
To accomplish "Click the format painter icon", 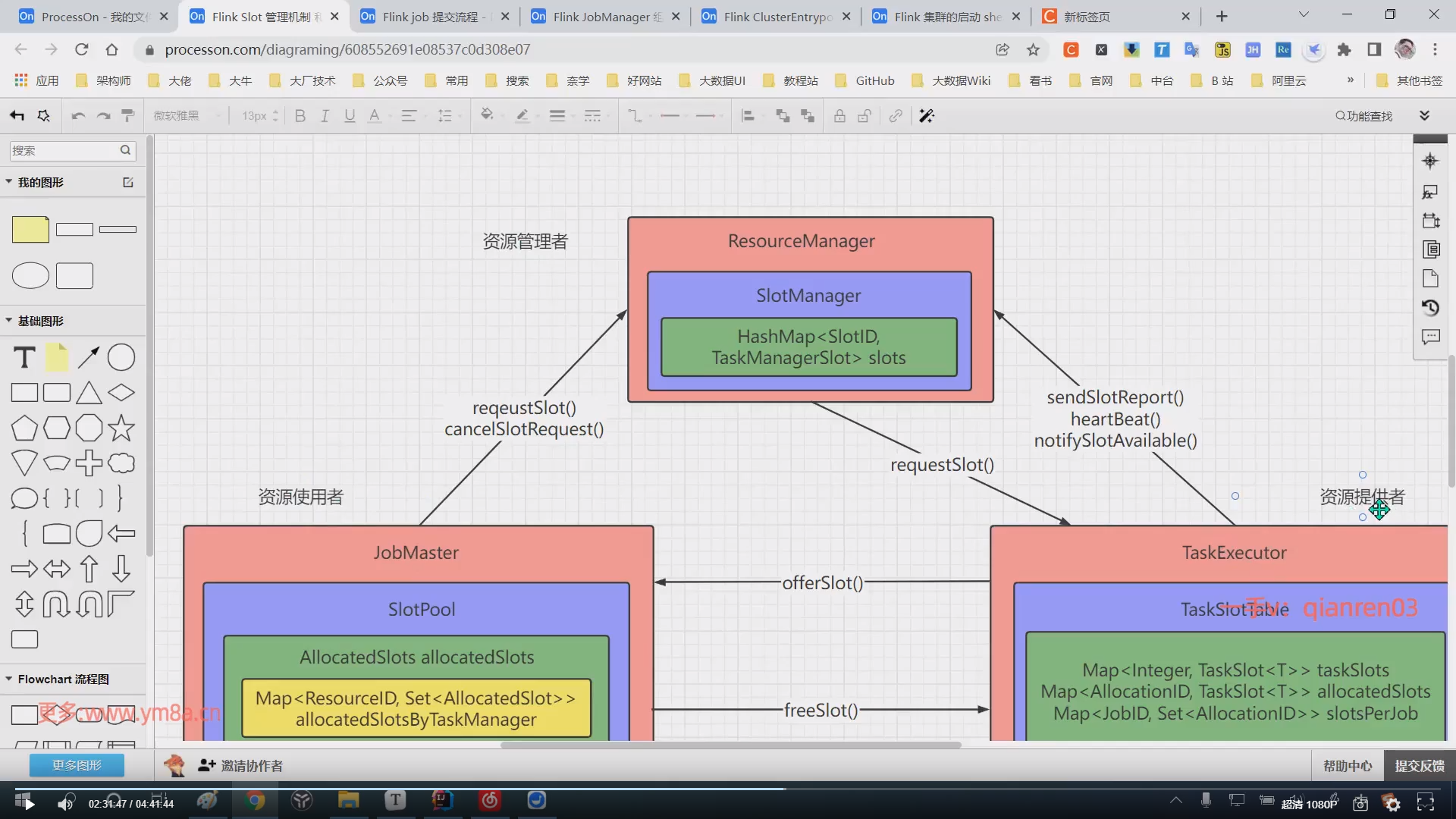I will click(128, 116).
